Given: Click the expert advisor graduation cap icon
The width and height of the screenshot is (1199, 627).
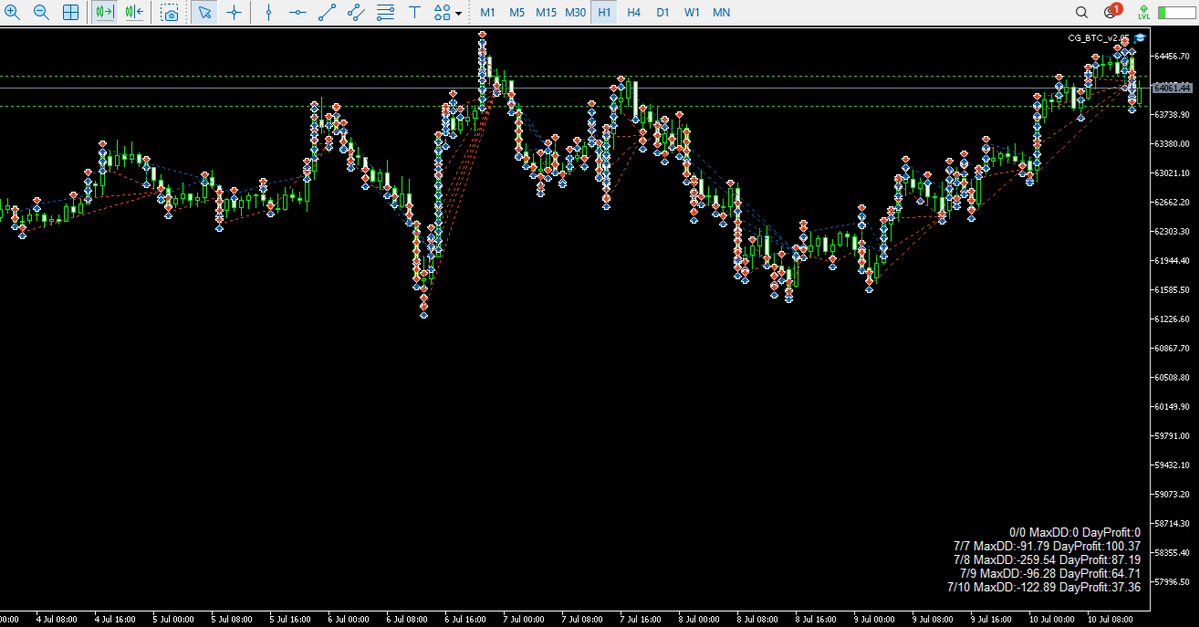Looking at the screenshot, I should [x=1140, y=37].
